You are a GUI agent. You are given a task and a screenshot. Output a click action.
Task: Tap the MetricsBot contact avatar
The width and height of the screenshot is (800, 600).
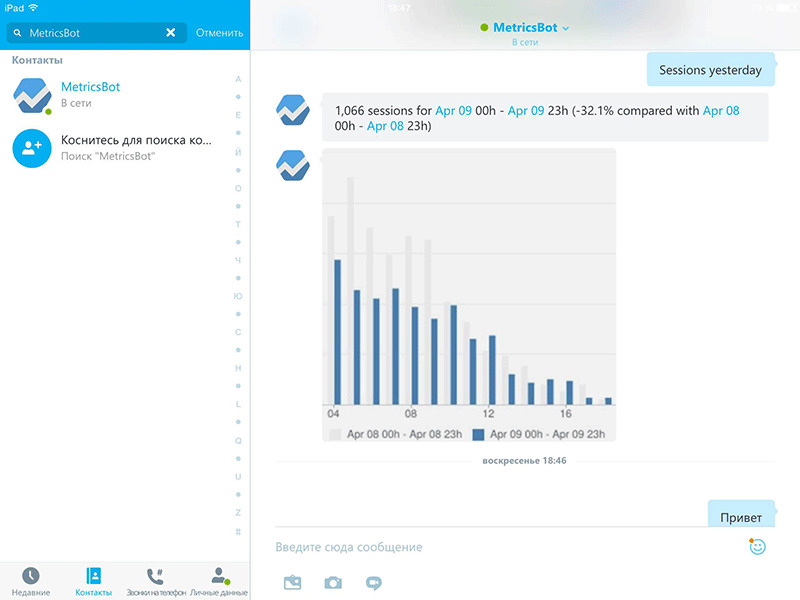click(32, 95)
